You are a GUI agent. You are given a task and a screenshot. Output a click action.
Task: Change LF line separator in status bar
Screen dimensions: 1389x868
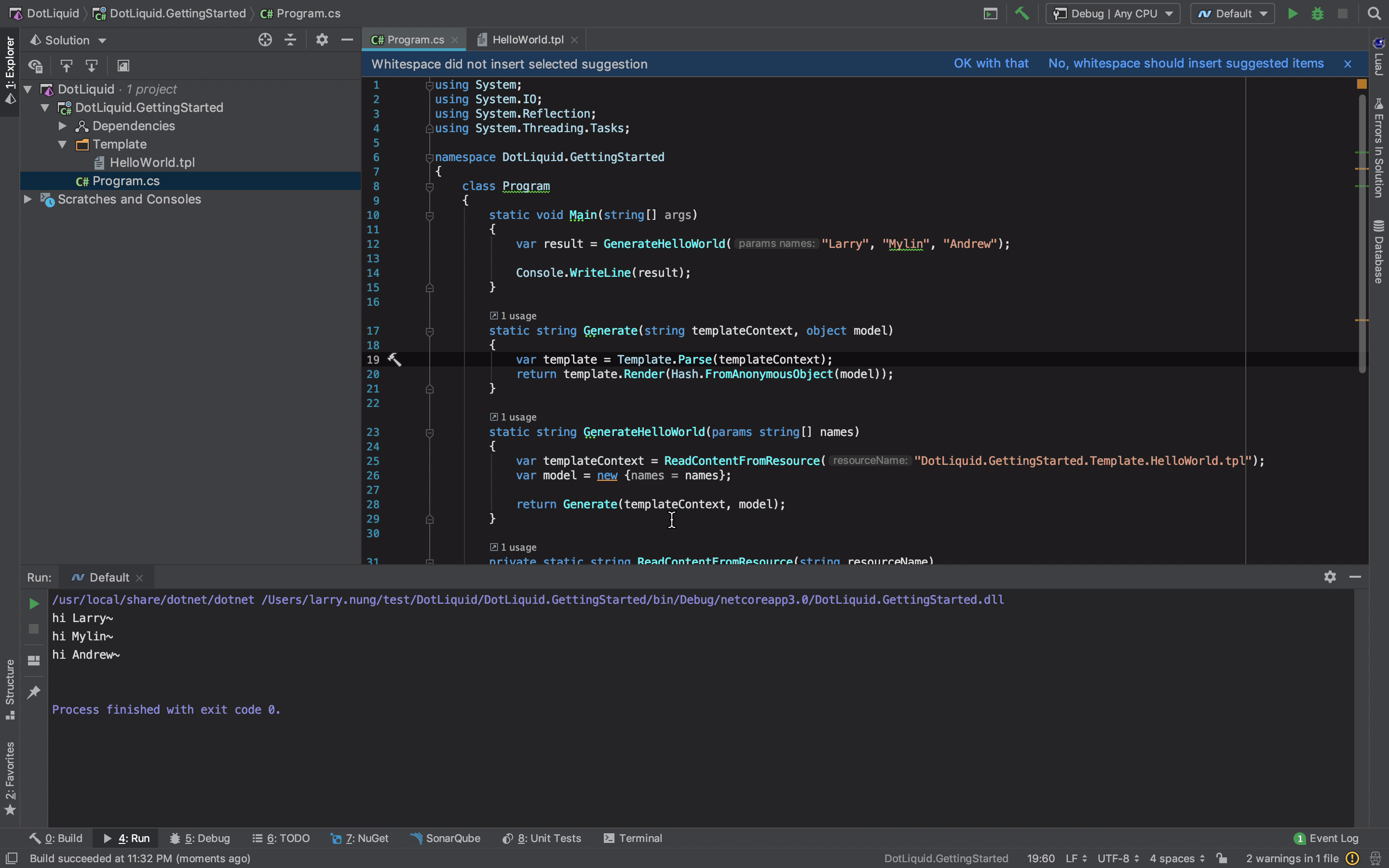point(1076,858)
